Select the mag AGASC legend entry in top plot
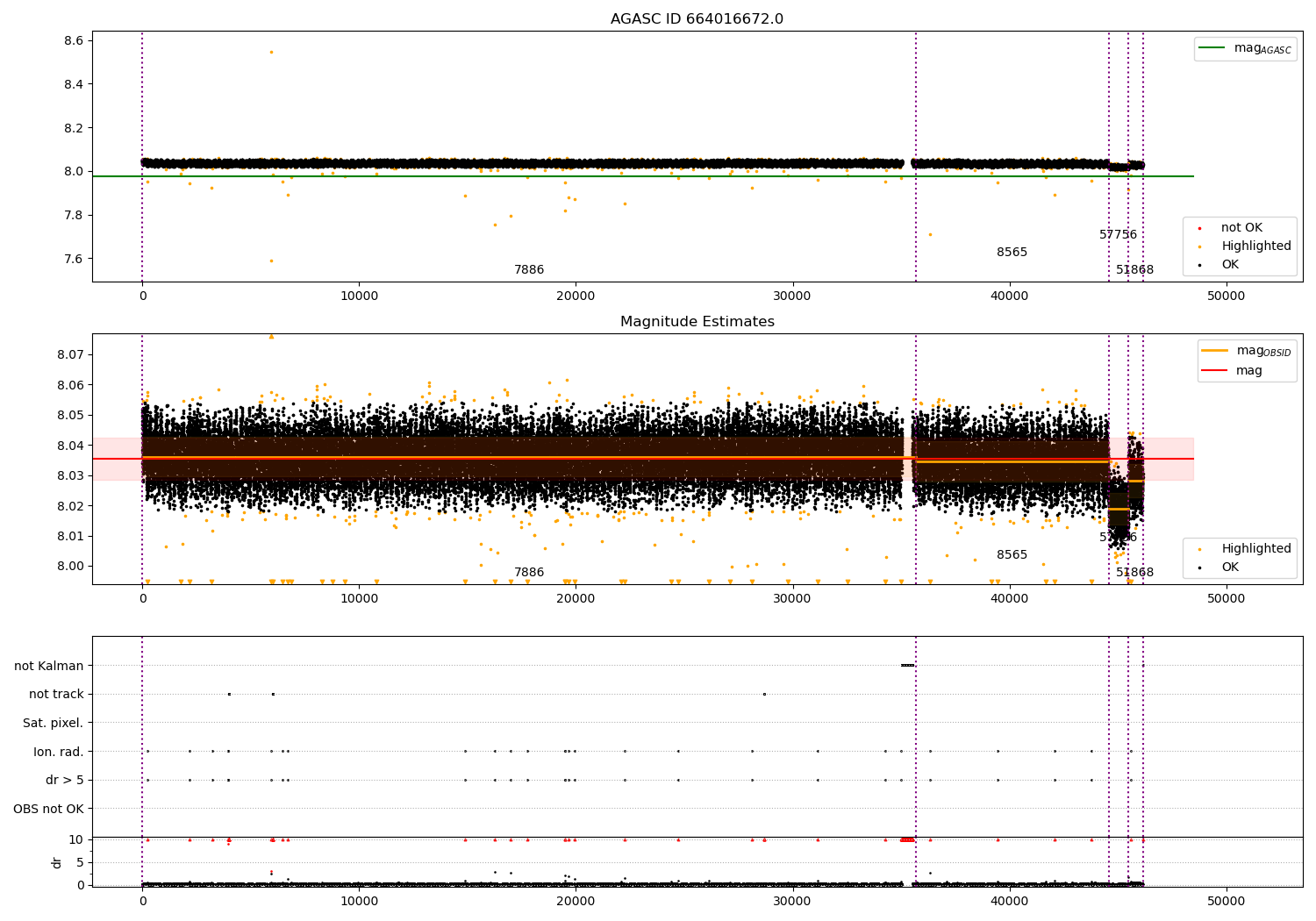This screenshot has width=1316, height=921. (1245, 48)
